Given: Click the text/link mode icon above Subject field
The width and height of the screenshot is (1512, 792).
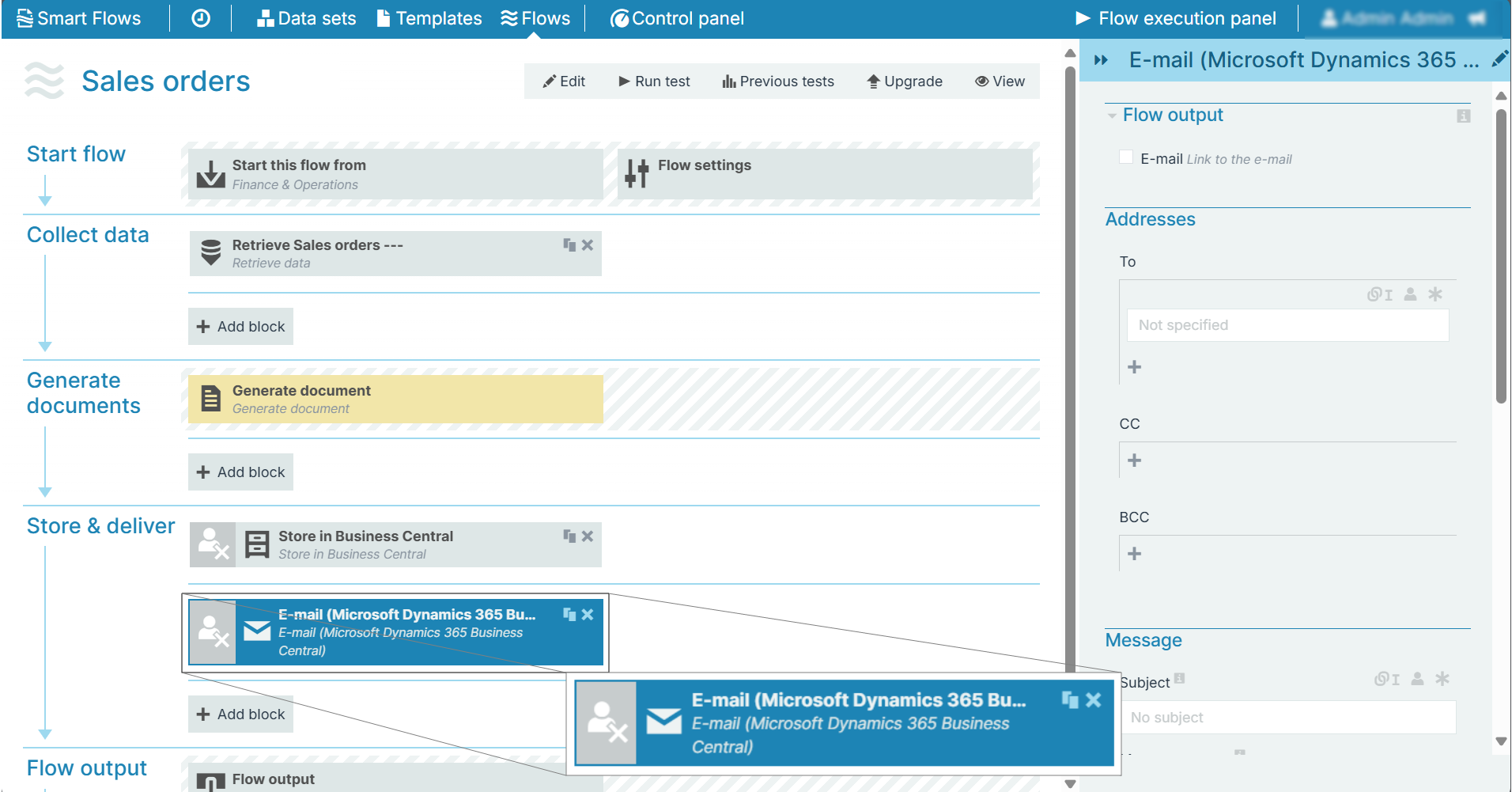Looking at the screenshot, I should (1387, 679).
